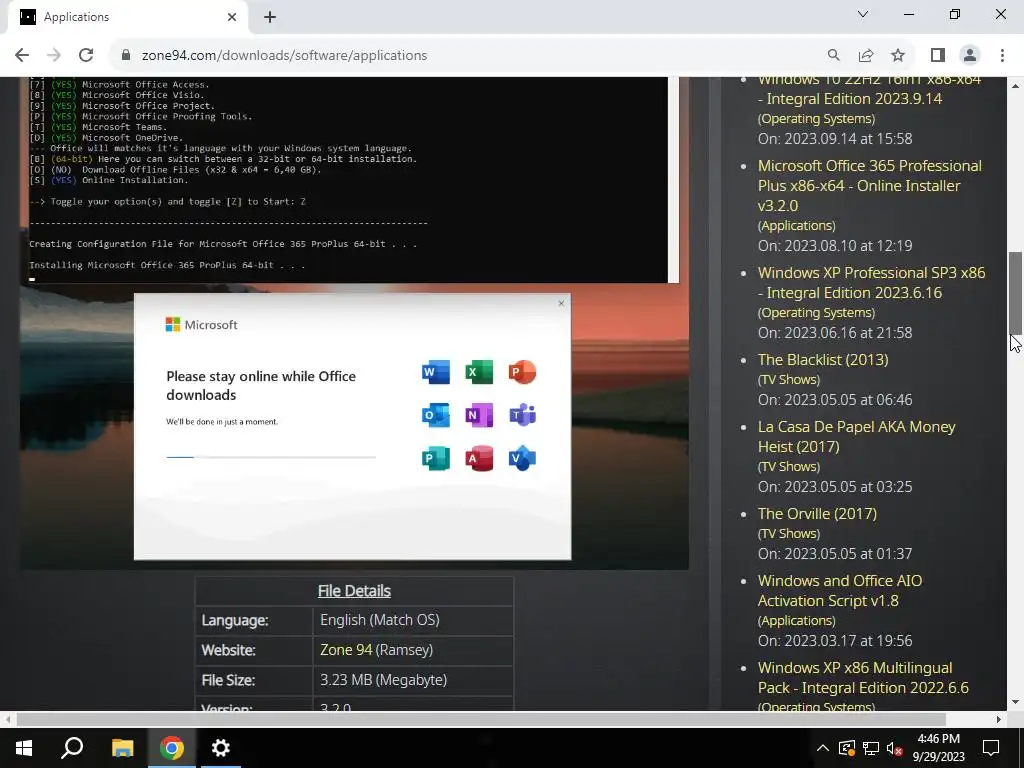1024x768 pixels.
Task: Reload the current page
Action: click(x=86, y=56)
